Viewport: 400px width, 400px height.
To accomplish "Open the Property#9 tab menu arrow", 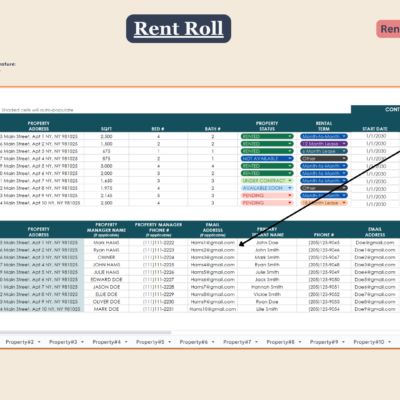I will (x=343, y=342).
